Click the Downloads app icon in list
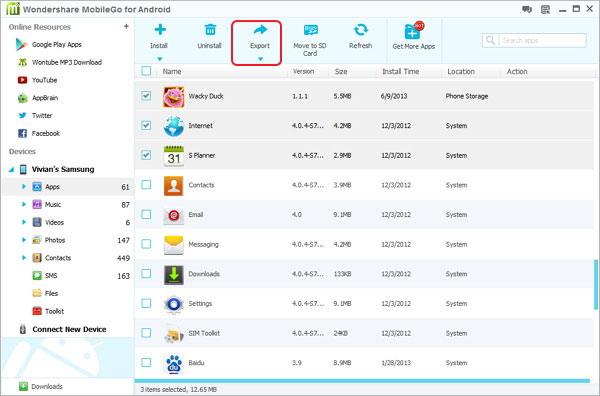Viewport: 600px width, 396px height. 174,275
